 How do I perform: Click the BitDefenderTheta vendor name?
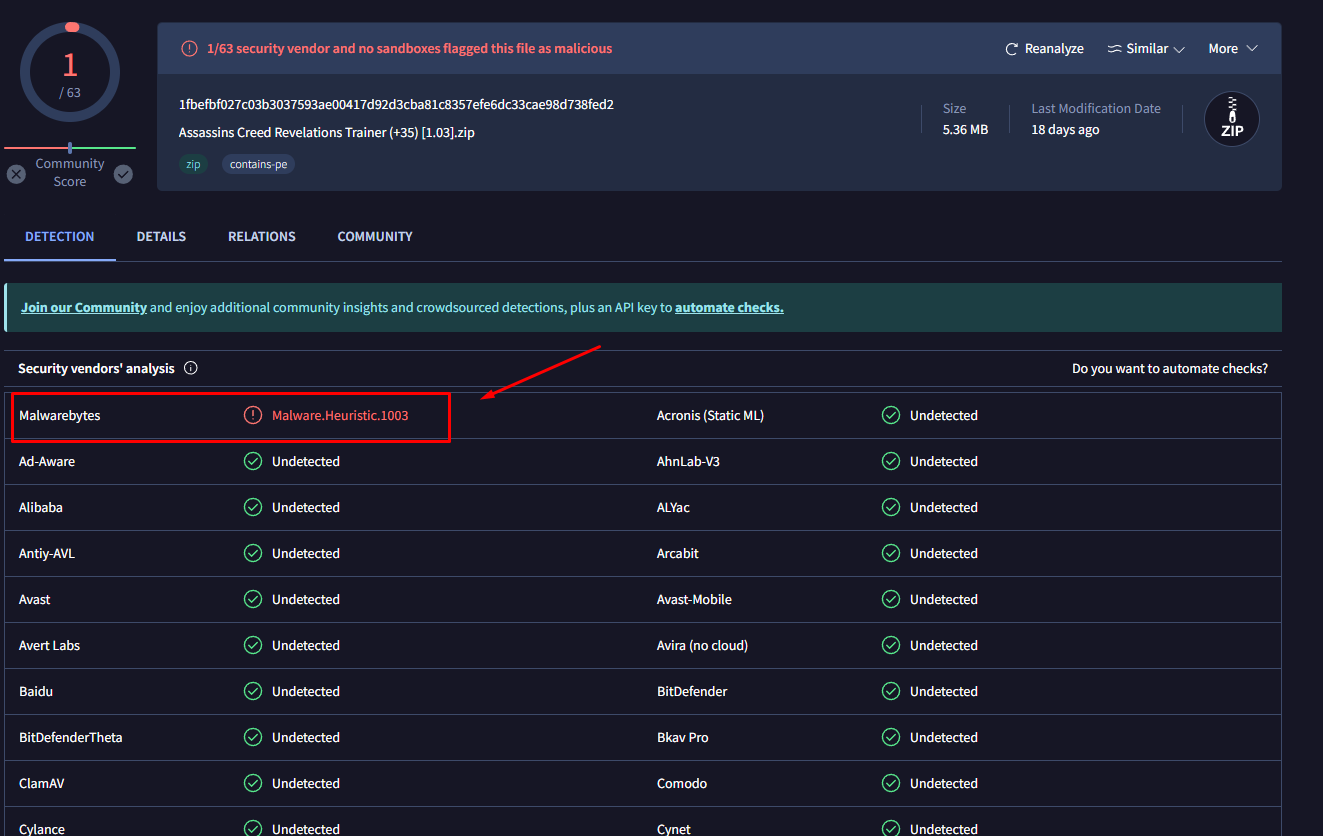[71, 737]
